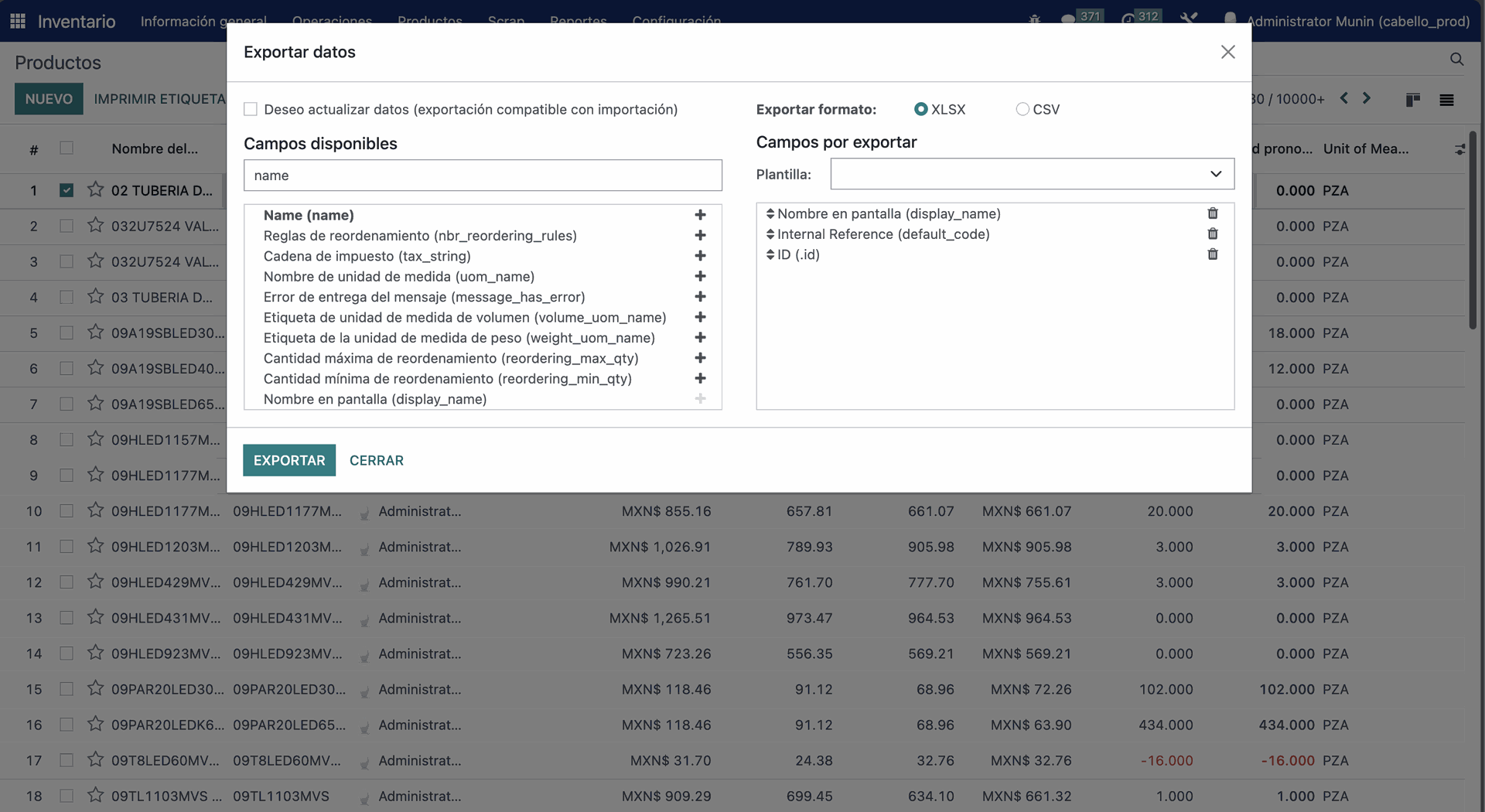Select the XLSX export format
Image resolution: width=1485 pixels, height=812 pixels.
[x=920, y=109]
